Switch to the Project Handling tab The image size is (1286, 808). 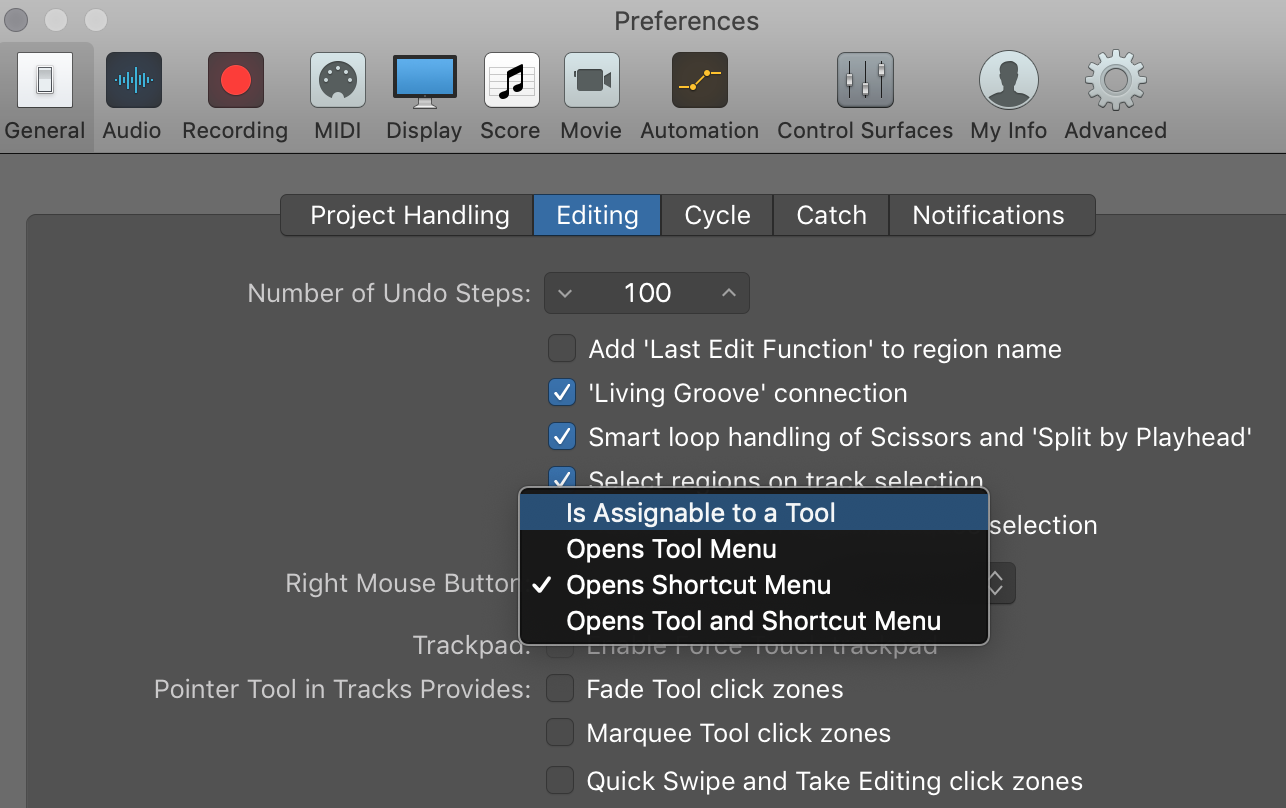[x=409, y=215]
